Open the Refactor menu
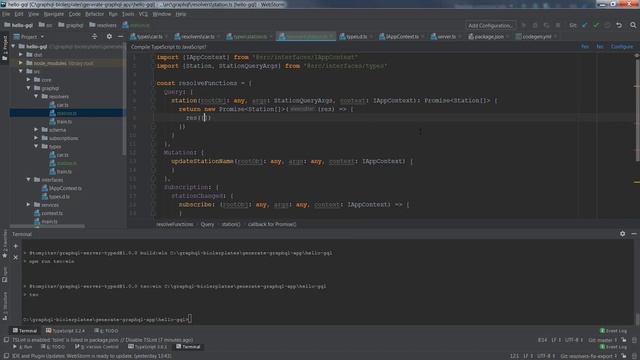Image resolution: width=640 pixels, height=360 pixels. tap(94, 14)
